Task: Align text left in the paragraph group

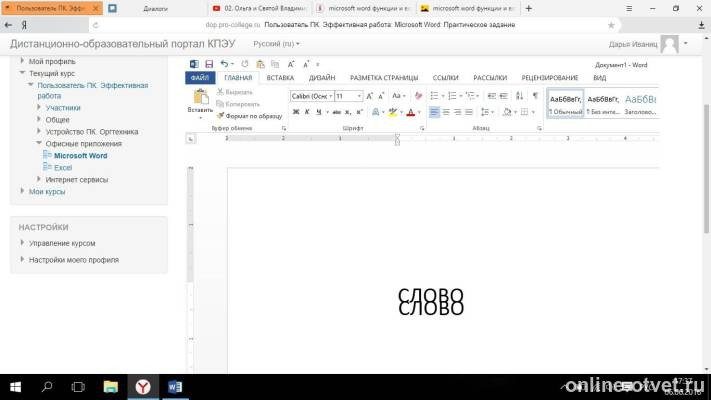Action: coord(434,112)
